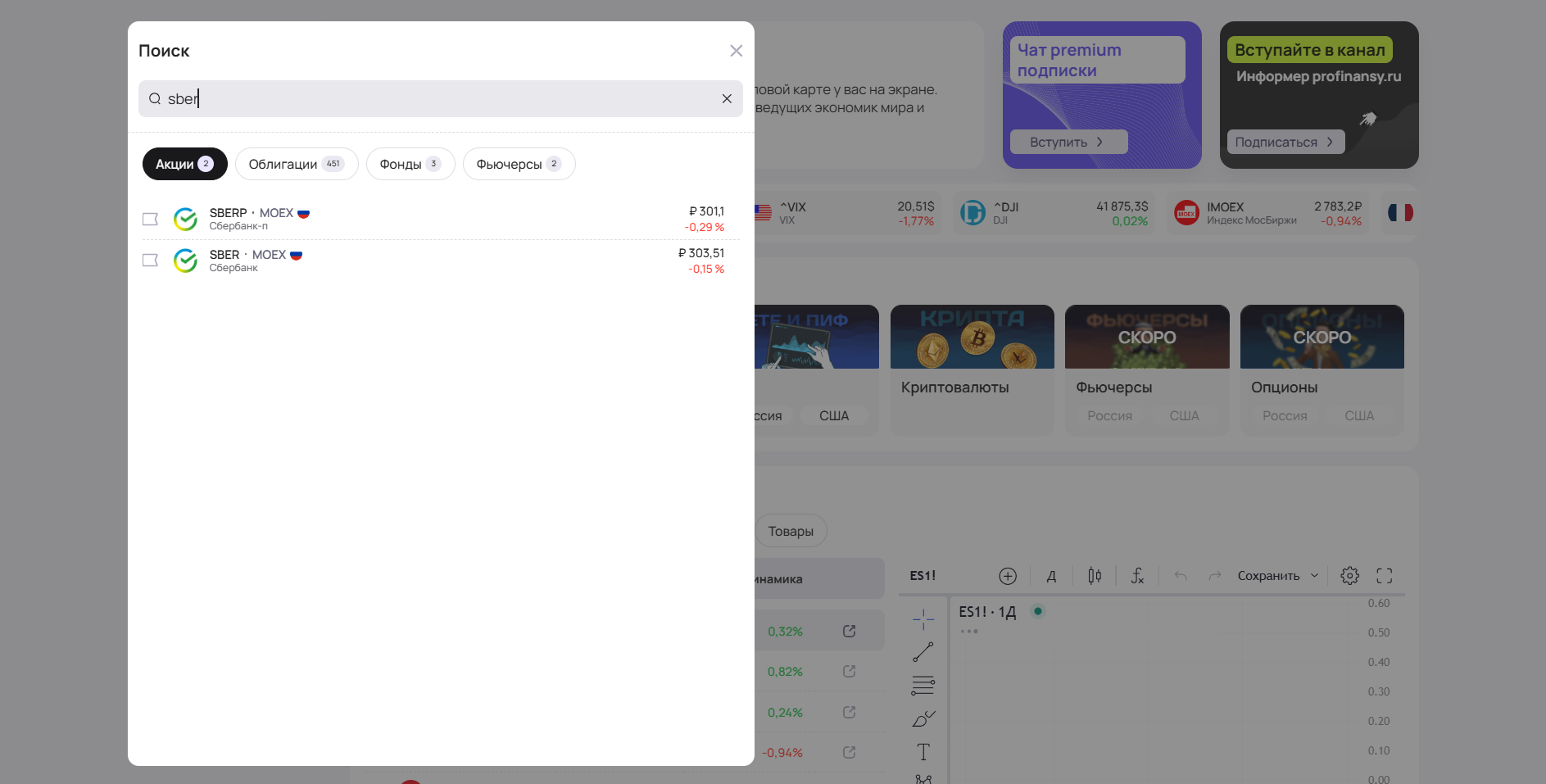The height and width of the screenshot is (784, 1546).
Task: Expand the Сохранить dropdown arrow
Action: coord(1315,576)
